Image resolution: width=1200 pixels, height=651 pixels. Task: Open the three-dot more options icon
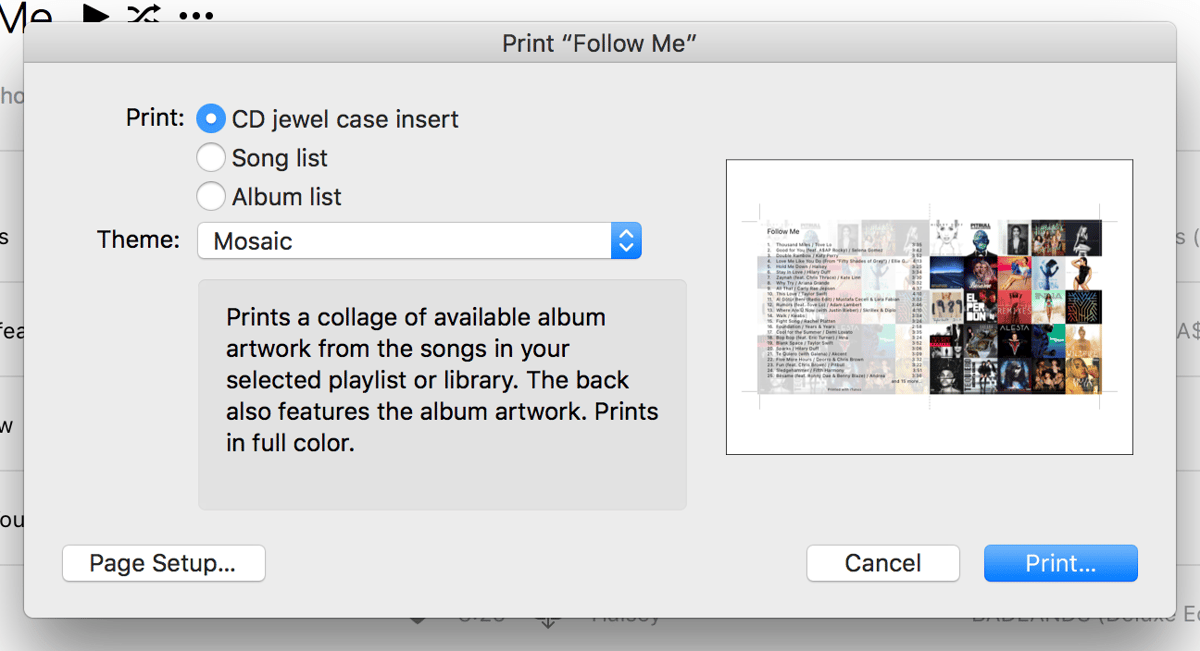[x=195, y=15]
